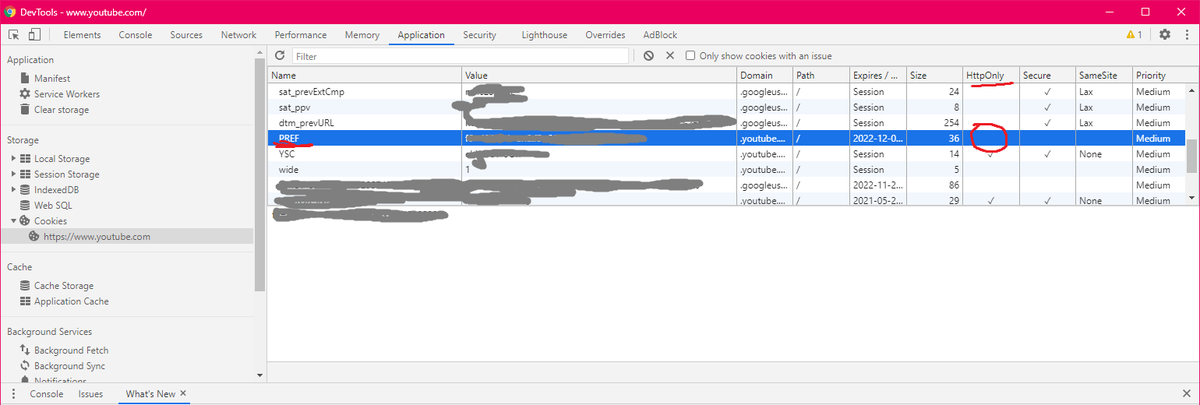1200x405 pixels.
Task: Open the AdBlock tab
Action: tap(659, 35)
